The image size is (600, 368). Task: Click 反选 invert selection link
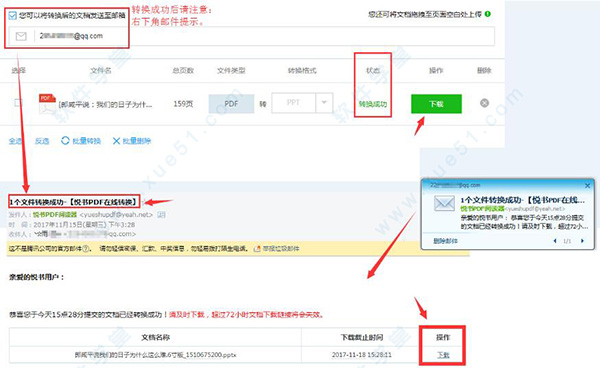coord(42,141)
